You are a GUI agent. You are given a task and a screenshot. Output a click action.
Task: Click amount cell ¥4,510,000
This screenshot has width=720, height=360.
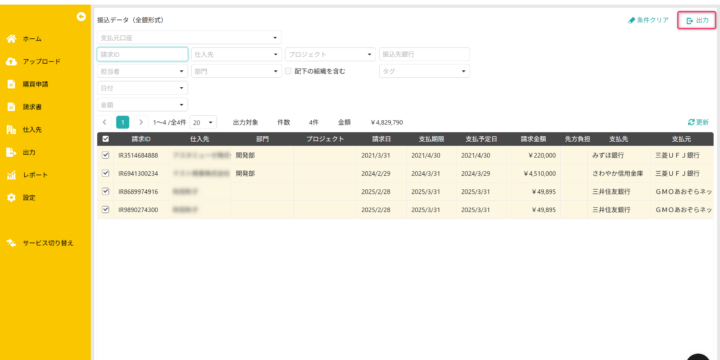[540, 174]
